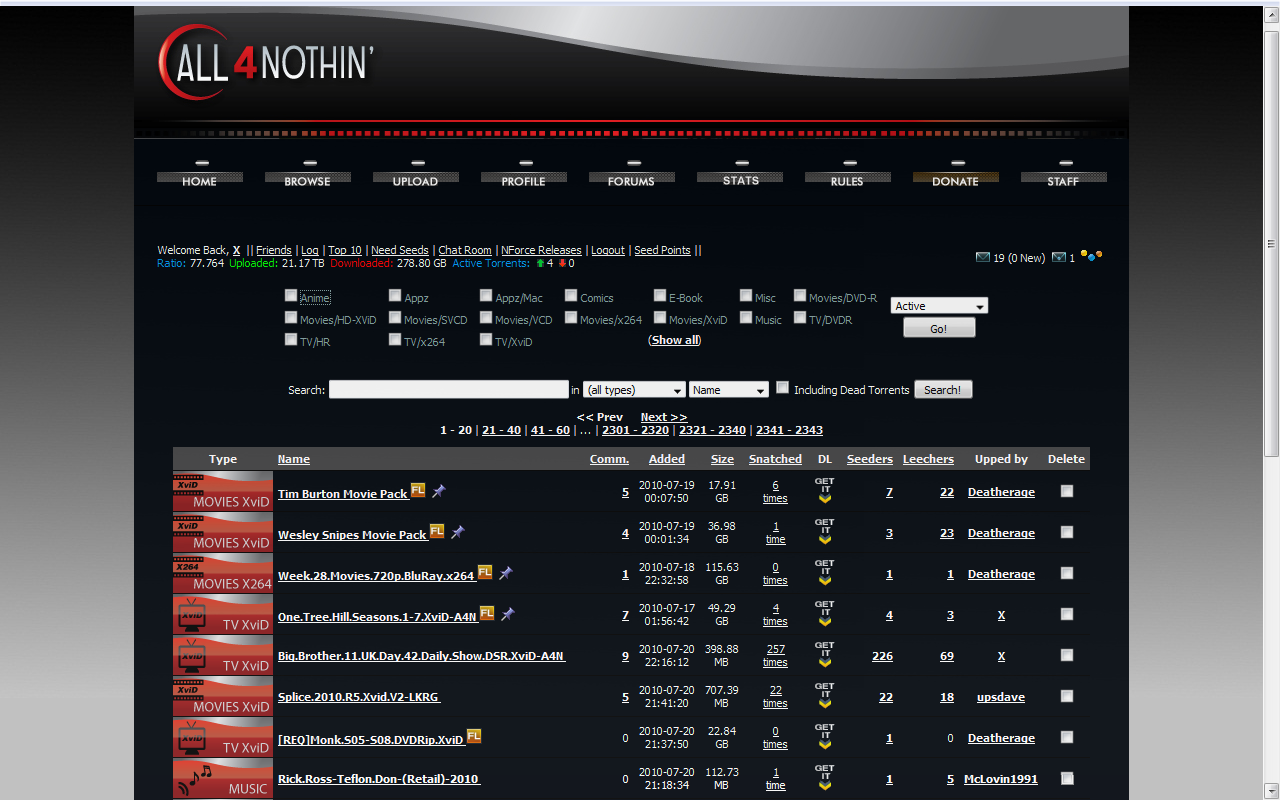Screen dimensions: 1280x800
Task: Click Movies X264 category icon
Action: [x=223, y=573]
